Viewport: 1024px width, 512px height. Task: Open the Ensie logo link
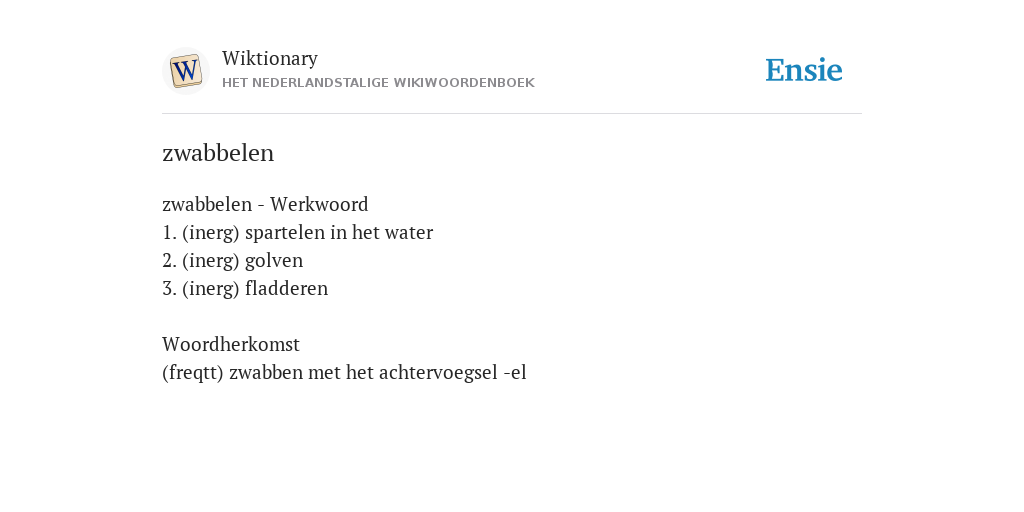(804, 70)
